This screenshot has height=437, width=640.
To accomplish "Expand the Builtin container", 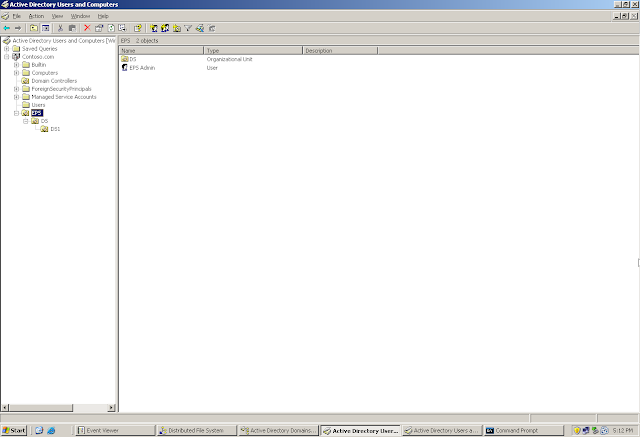I will point(16,65).
